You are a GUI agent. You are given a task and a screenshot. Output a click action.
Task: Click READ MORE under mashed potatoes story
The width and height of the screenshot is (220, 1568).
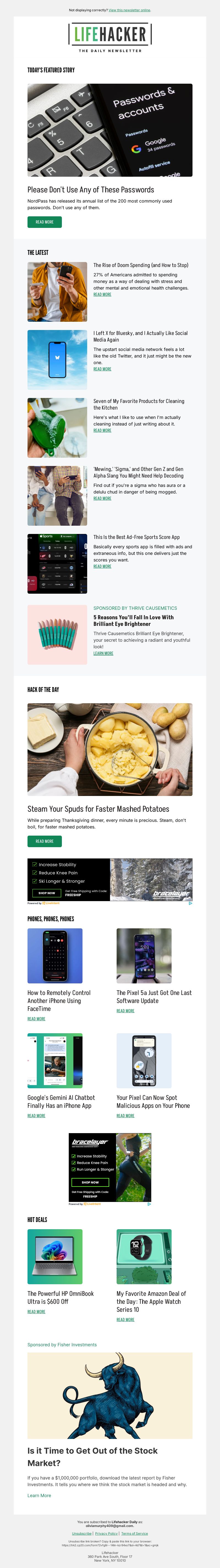pos(44,841)
